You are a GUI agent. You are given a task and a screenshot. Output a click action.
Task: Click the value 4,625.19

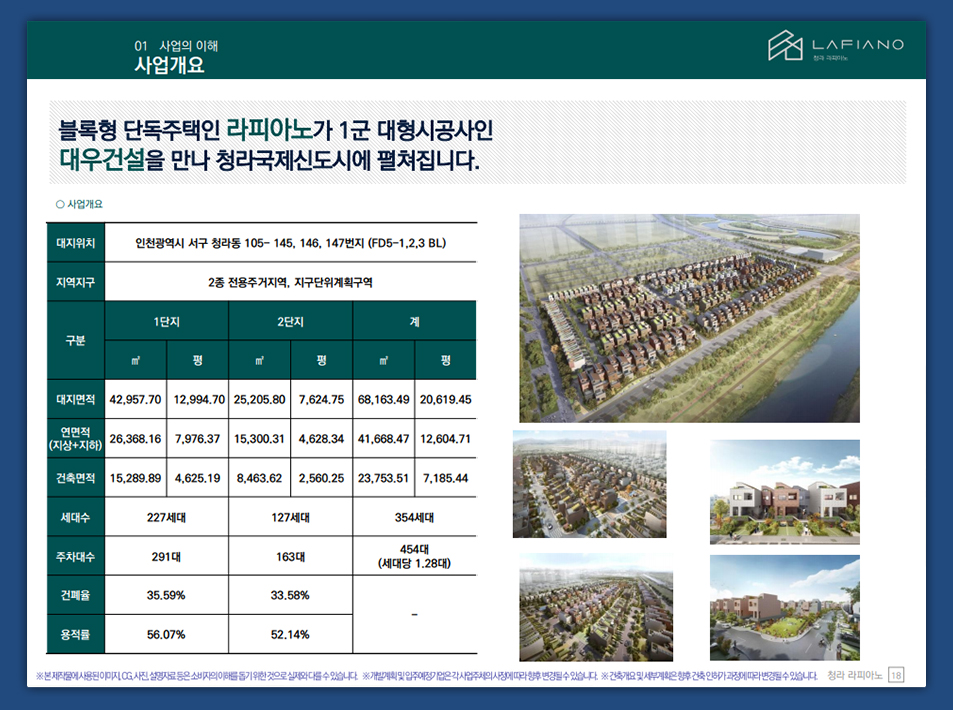coord(198,478)
